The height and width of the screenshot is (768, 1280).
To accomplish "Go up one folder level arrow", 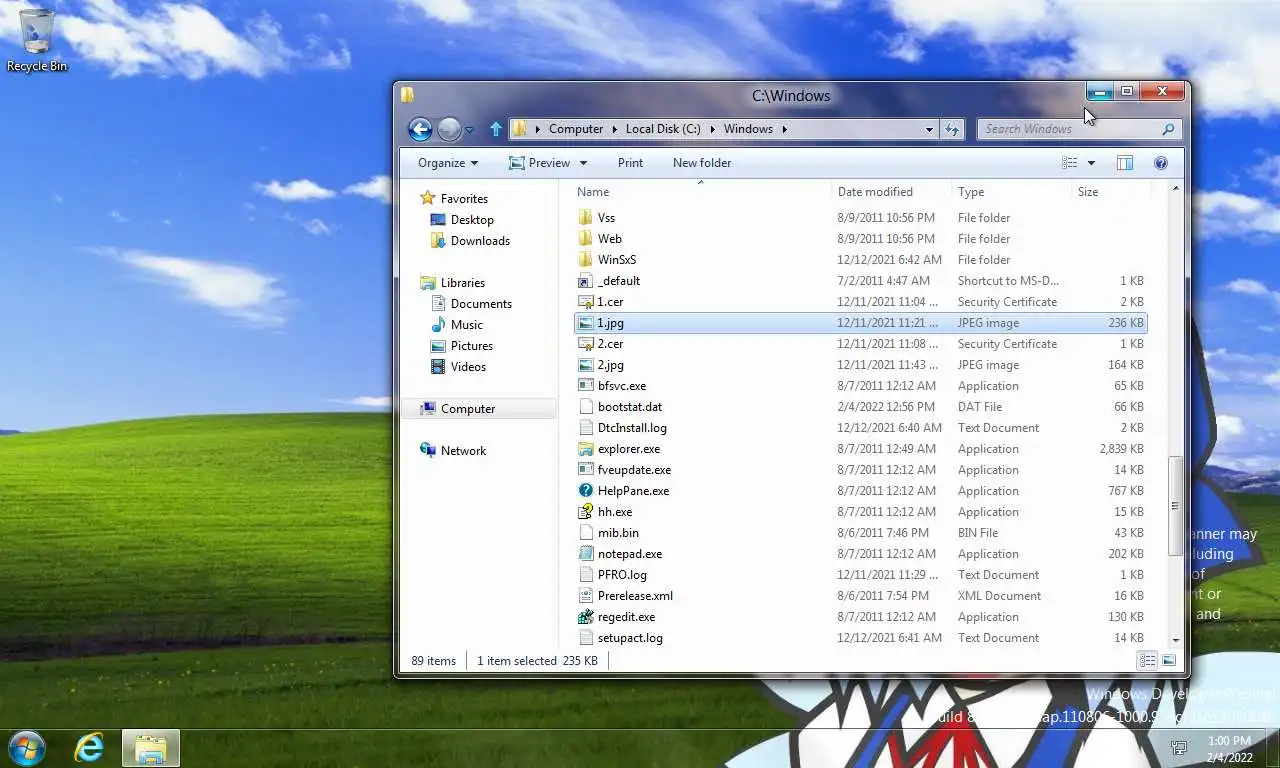I will point(496,129).
